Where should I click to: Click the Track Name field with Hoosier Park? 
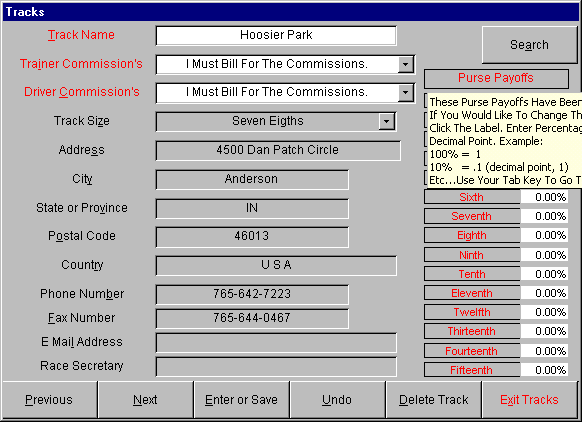276,36
